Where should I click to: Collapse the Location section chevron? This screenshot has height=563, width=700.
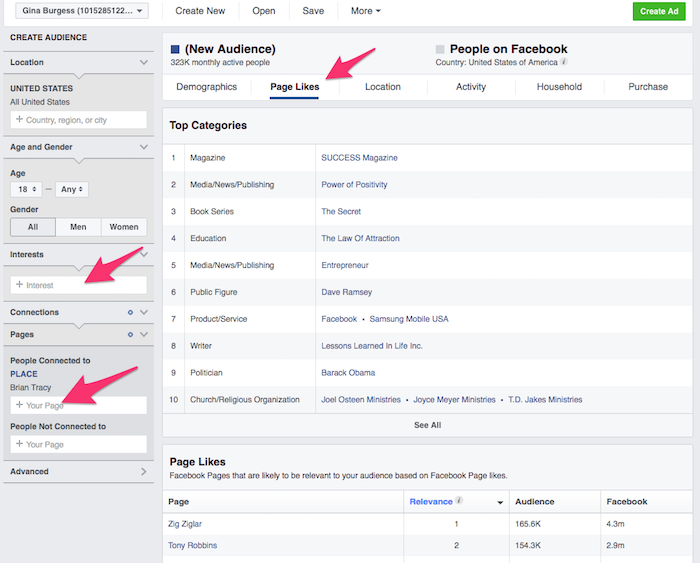pos(144,62)
